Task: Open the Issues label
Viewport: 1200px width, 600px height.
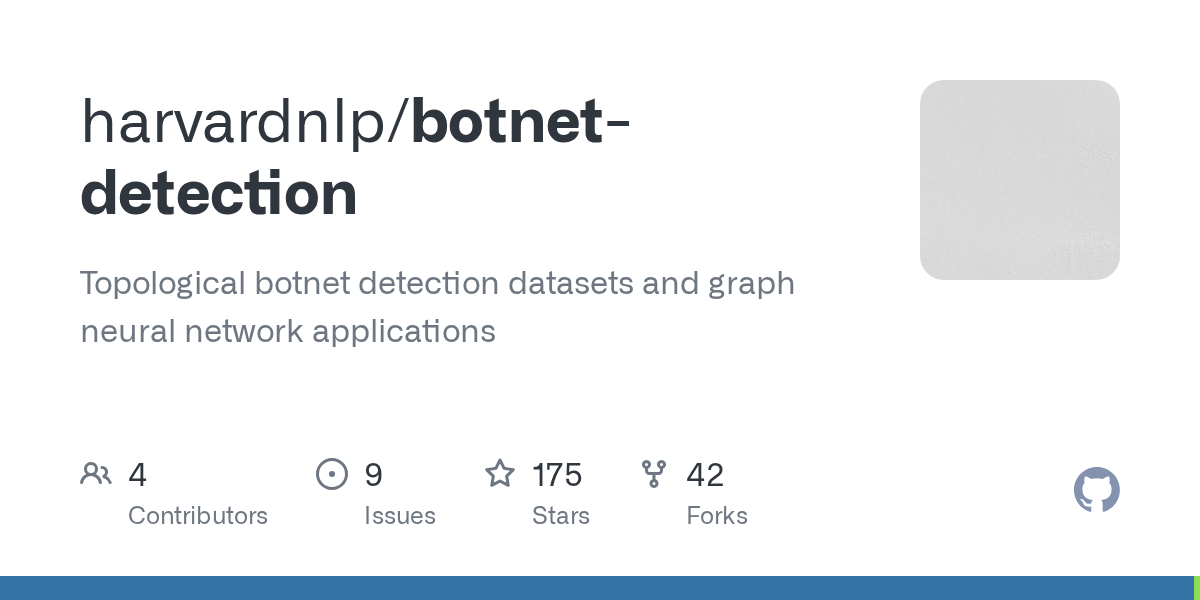Action: pyautogui.click(x=400, y=516)
